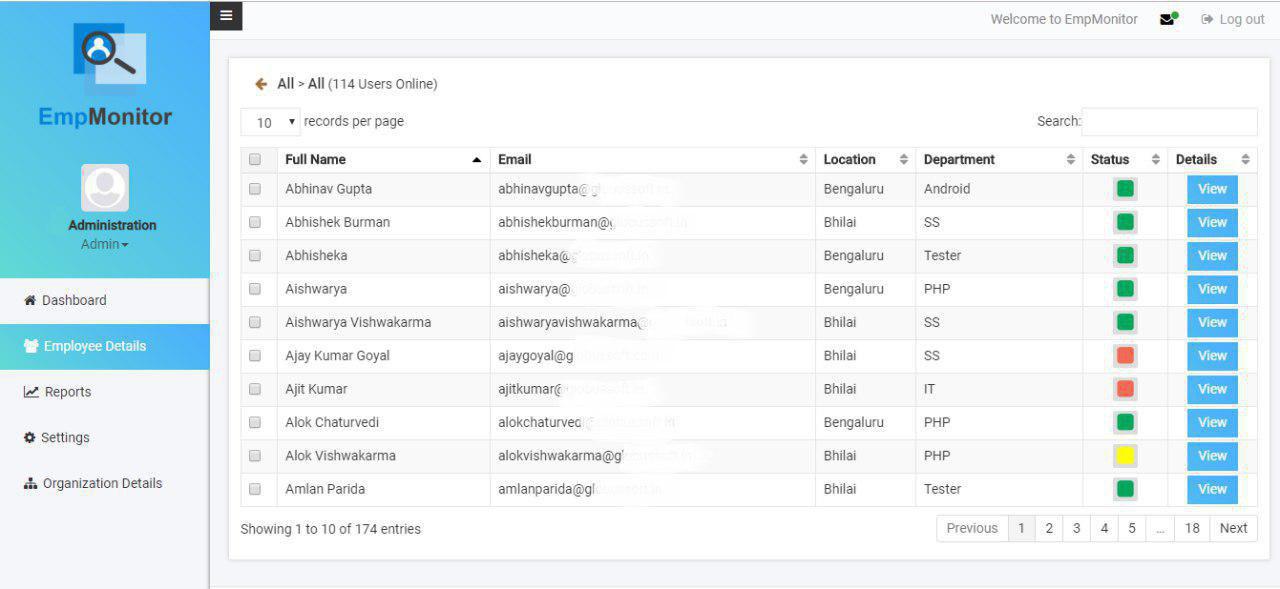Go to page 2 of results
The height and width of the screenshot is (589, 1280).
[1049, 529]
